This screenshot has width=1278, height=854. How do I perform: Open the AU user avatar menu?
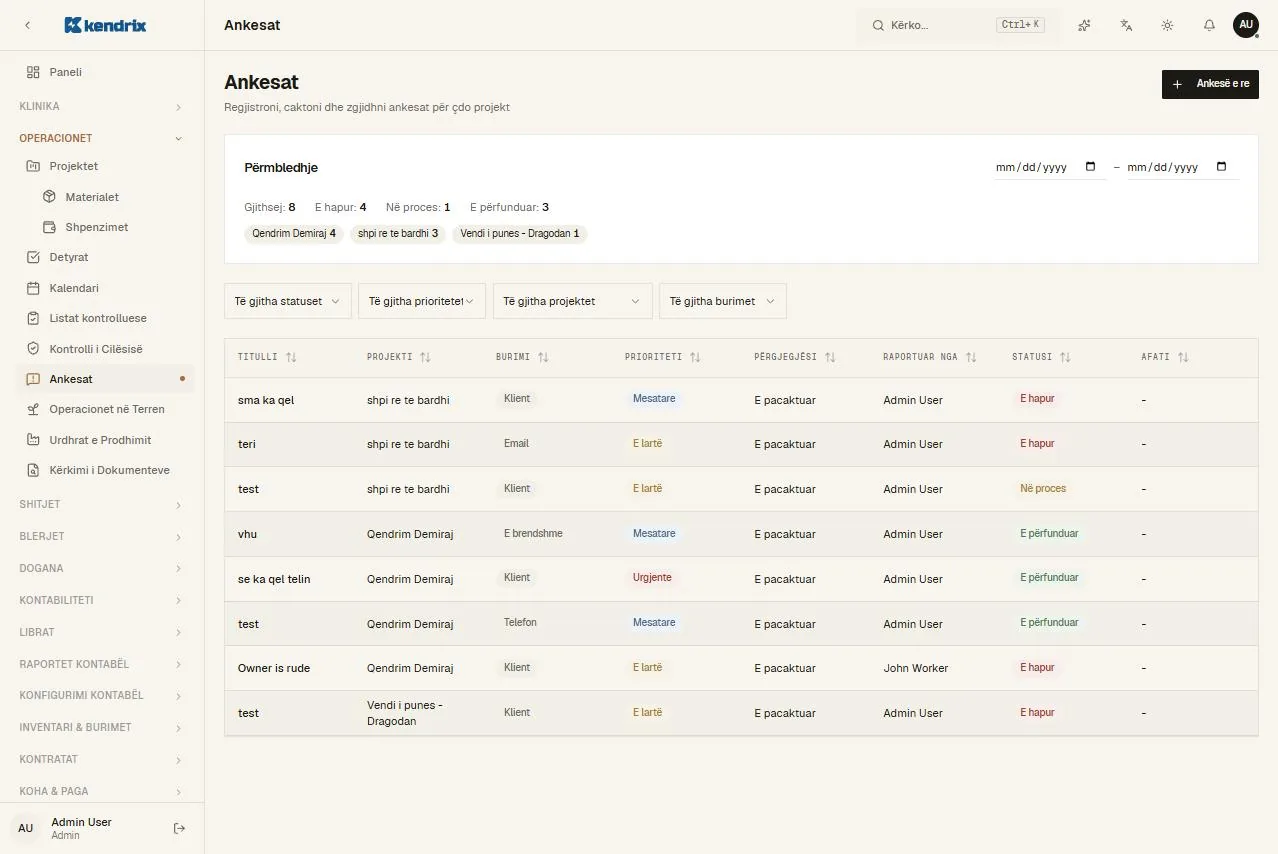(1246, 25)
